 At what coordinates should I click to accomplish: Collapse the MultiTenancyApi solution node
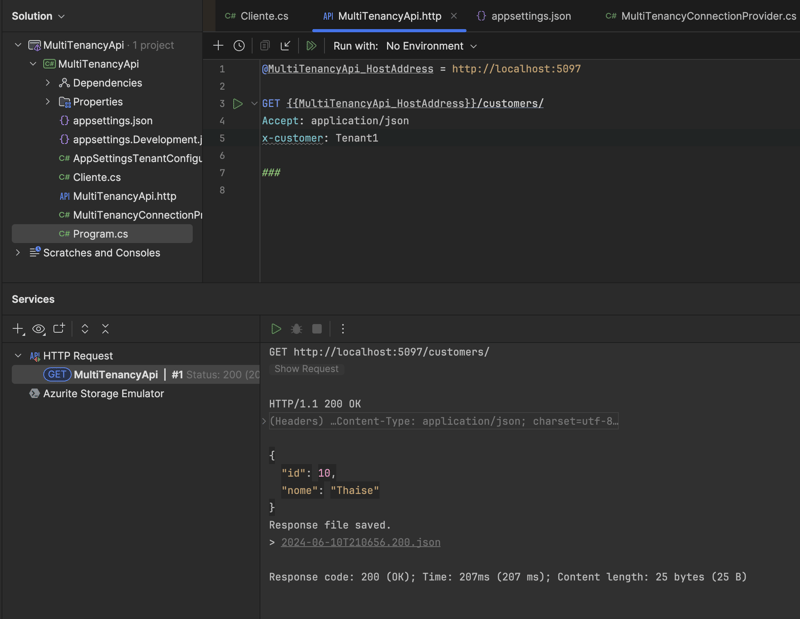click(x=20, y=45)
